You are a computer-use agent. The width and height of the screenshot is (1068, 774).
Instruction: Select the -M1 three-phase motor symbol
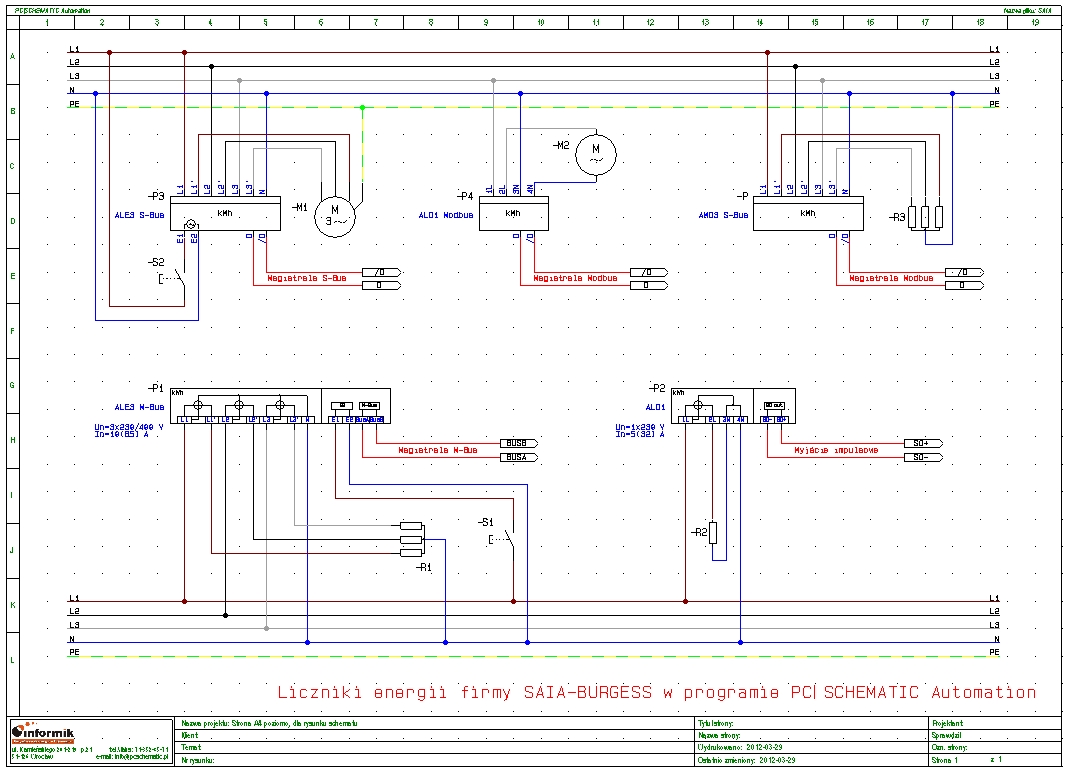point(334,217)
